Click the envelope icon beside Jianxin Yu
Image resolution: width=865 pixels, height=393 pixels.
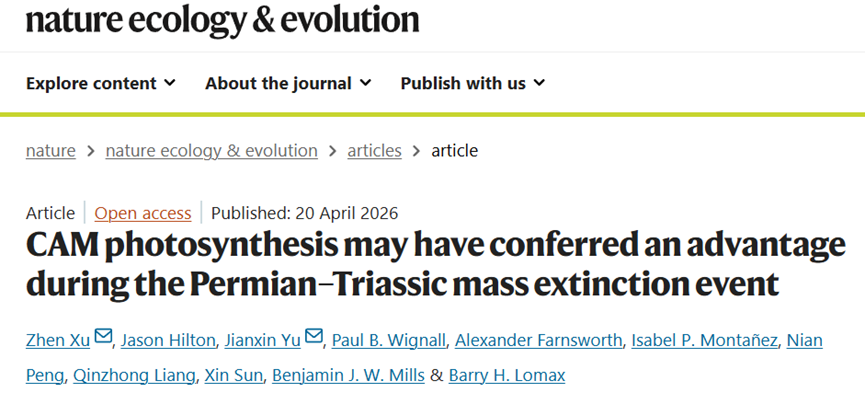(x=314, y=336)
